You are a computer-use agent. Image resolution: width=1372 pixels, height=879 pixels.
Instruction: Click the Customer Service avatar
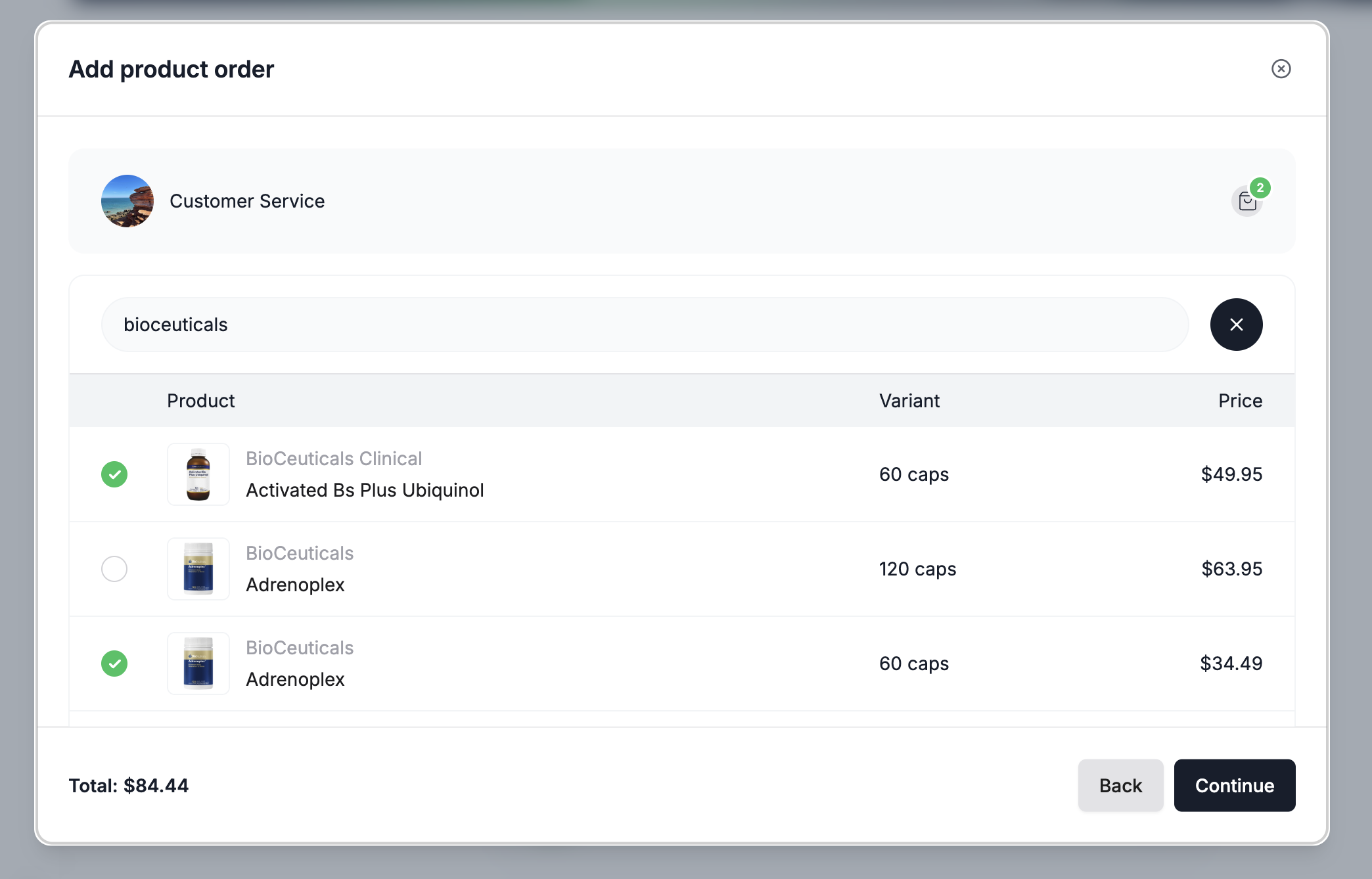pos(127,201)
